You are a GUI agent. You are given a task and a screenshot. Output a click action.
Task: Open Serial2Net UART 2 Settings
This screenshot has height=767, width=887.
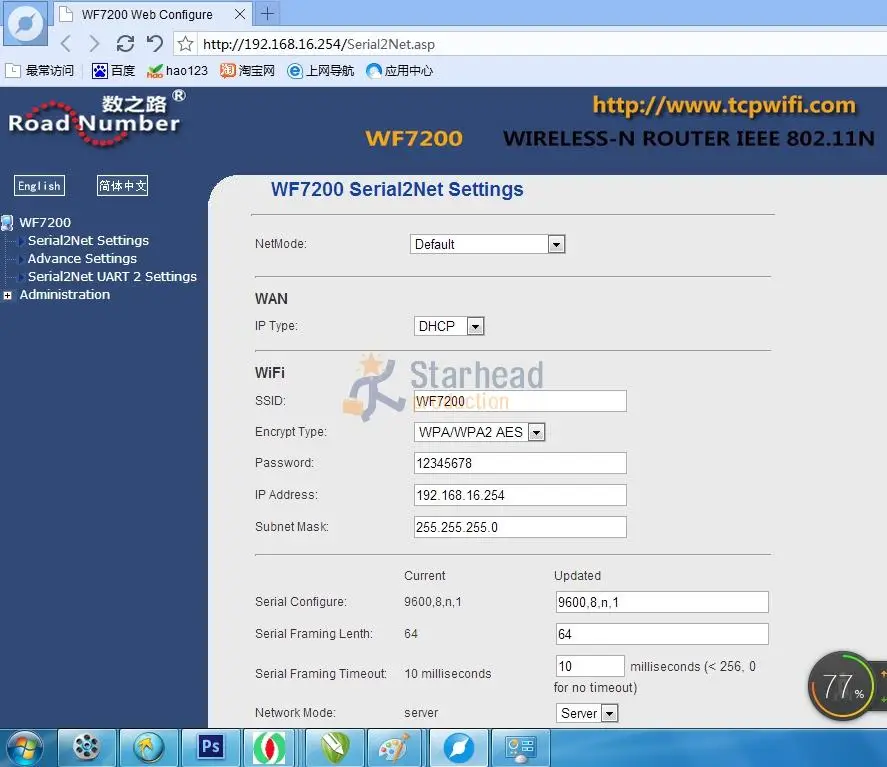(x=112, y=277)
